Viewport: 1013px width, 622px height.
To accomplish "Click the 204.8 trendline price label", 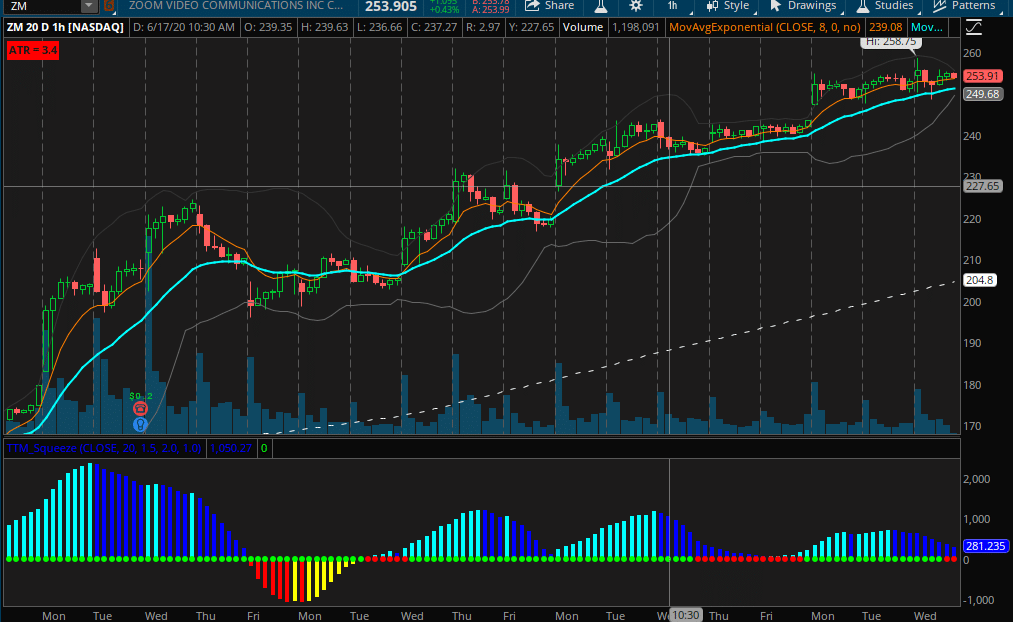I will tap(979, 280).
